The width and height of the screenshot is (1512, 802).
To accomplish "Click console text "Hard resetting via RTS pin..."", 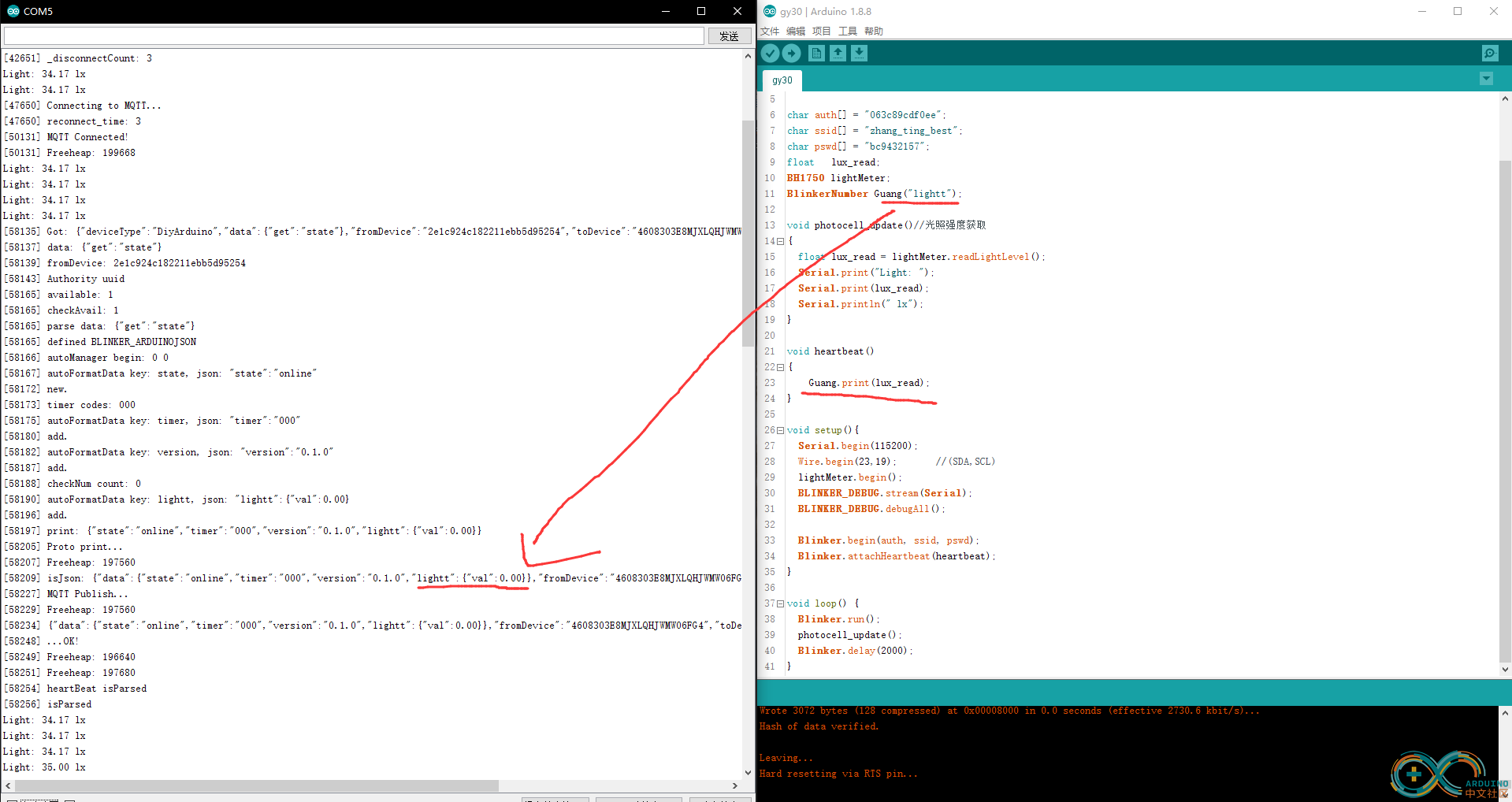I will tap(838, 774).
